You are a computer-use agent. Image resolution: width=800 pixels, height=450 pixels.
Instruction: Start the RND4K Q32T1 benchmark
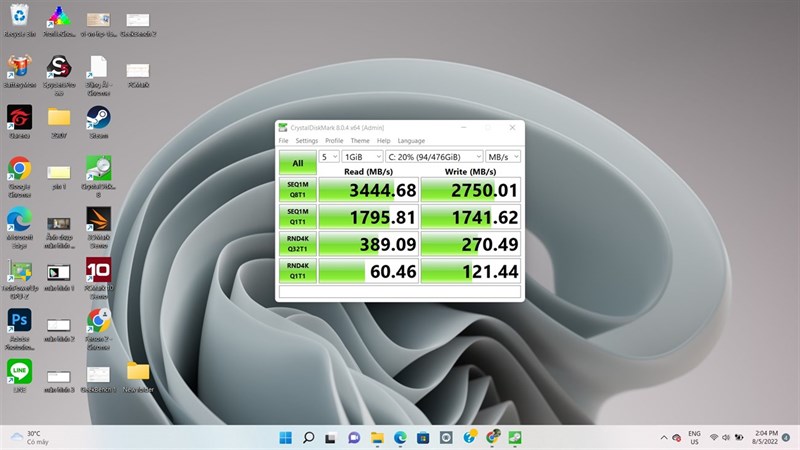pyautogui.click(x=297, y=244)
